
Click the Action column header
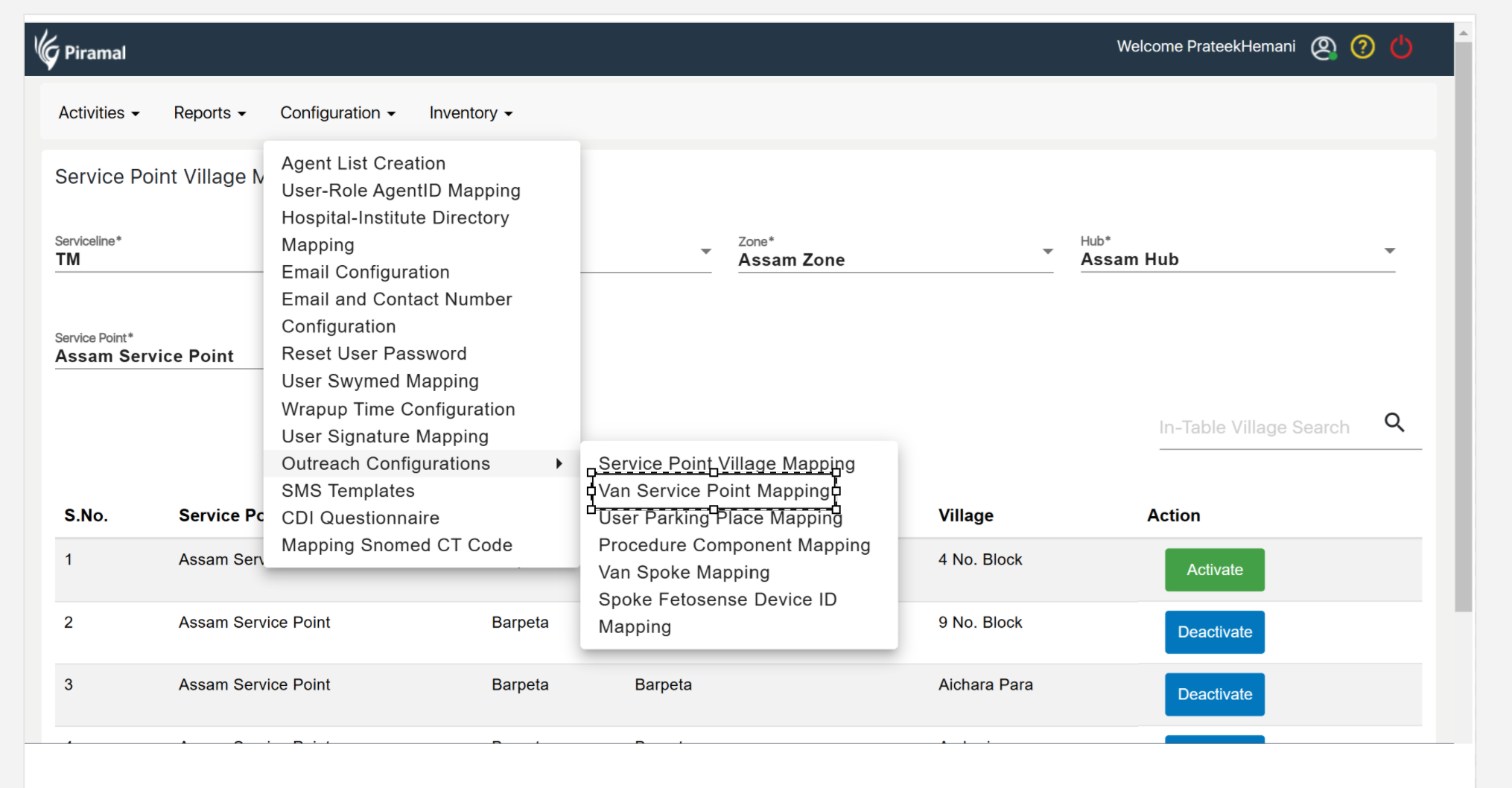[x=1173, y=515]
